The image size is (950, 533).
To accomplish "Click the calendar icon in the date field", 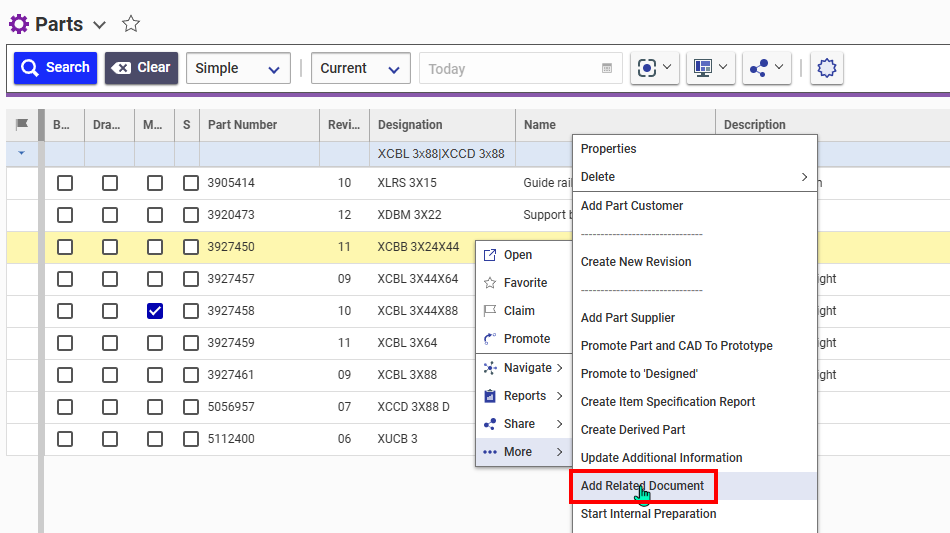I will tap(606, 69).
